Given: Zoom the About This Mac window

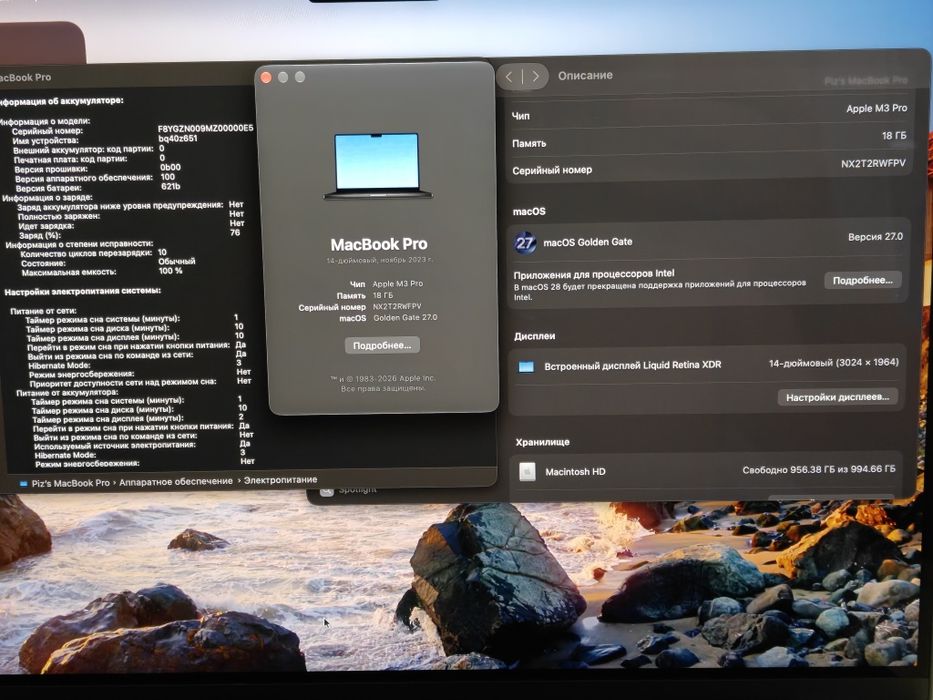Looking at the screenshot, I should click(x=300, y=77).
